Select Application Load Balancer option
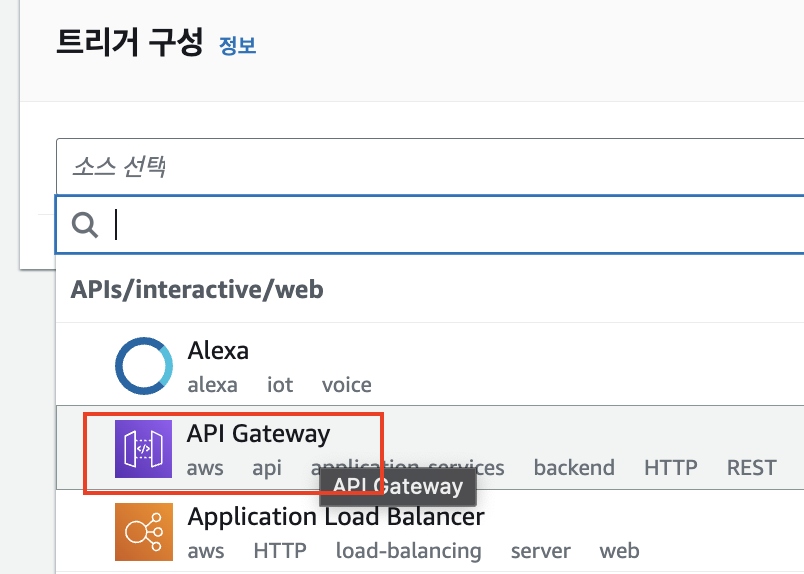 [x=430, y=531]
